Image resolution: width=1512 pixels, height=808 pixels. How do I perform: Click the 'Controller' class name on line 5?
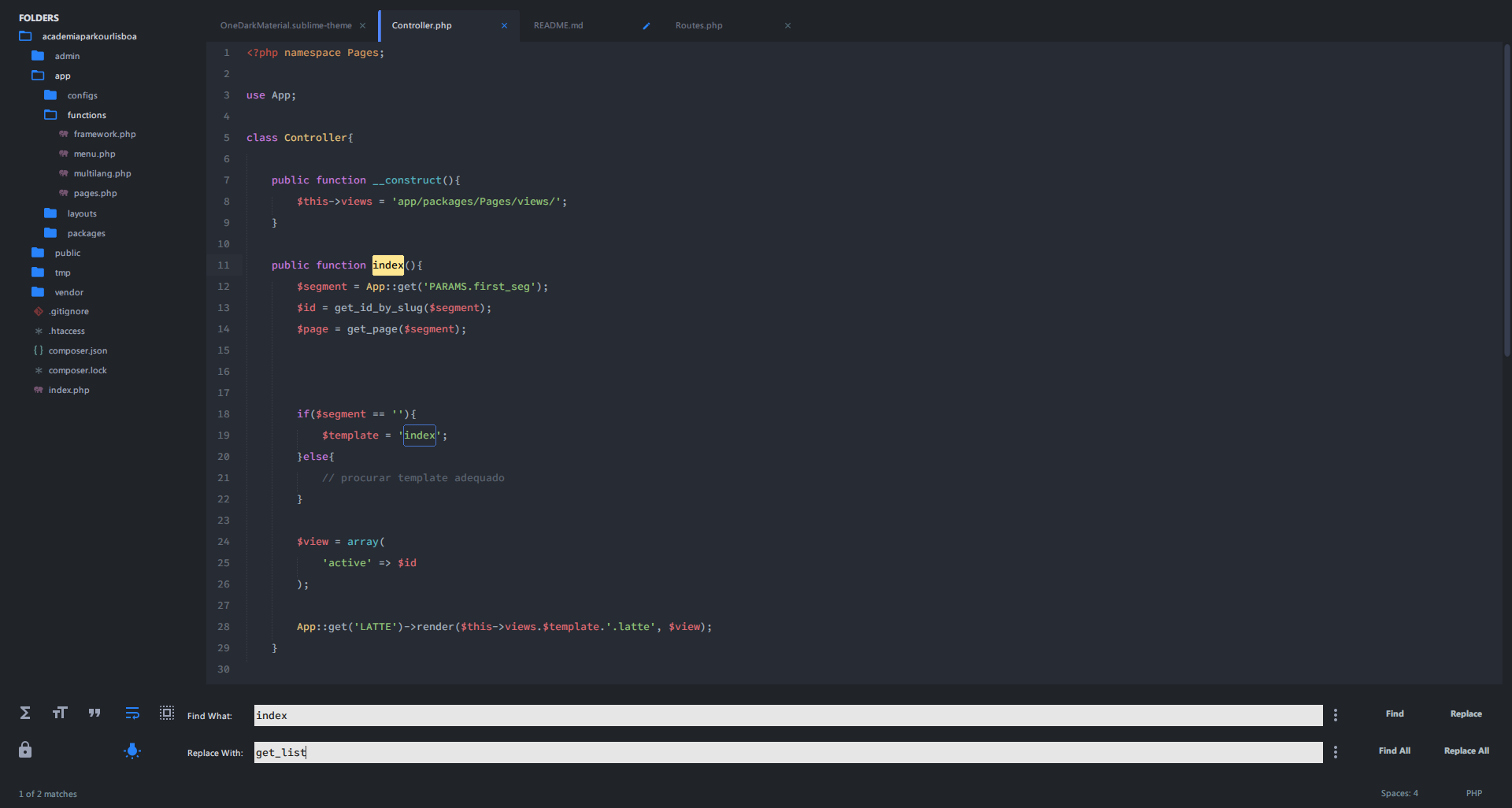[x=316, y=138]
